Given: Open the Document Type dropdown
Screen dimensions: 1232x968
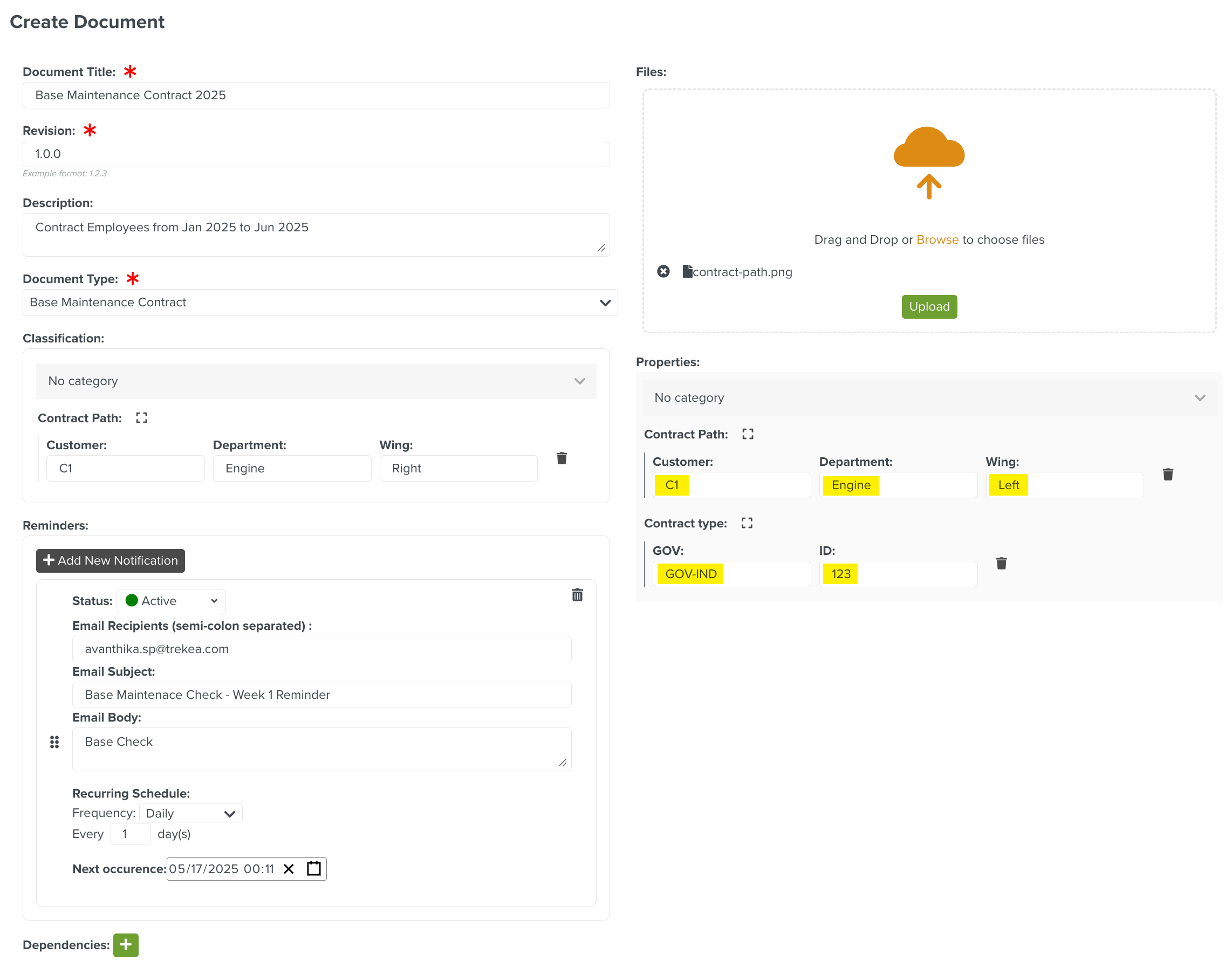Looking at the screenshot, I should pyautogui.click(x=320, y=302).
